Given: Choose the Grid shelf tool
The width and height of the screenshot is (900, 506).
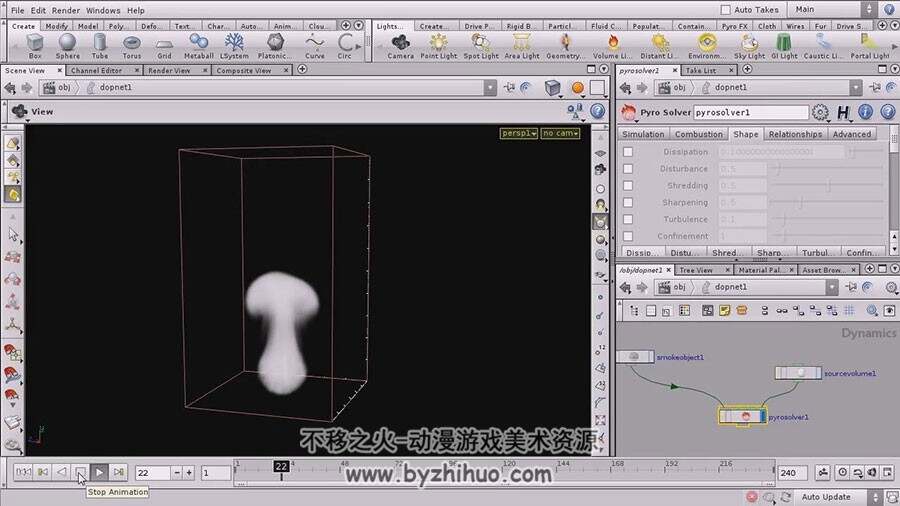Looking at the screenshot, I should (164, 46).
